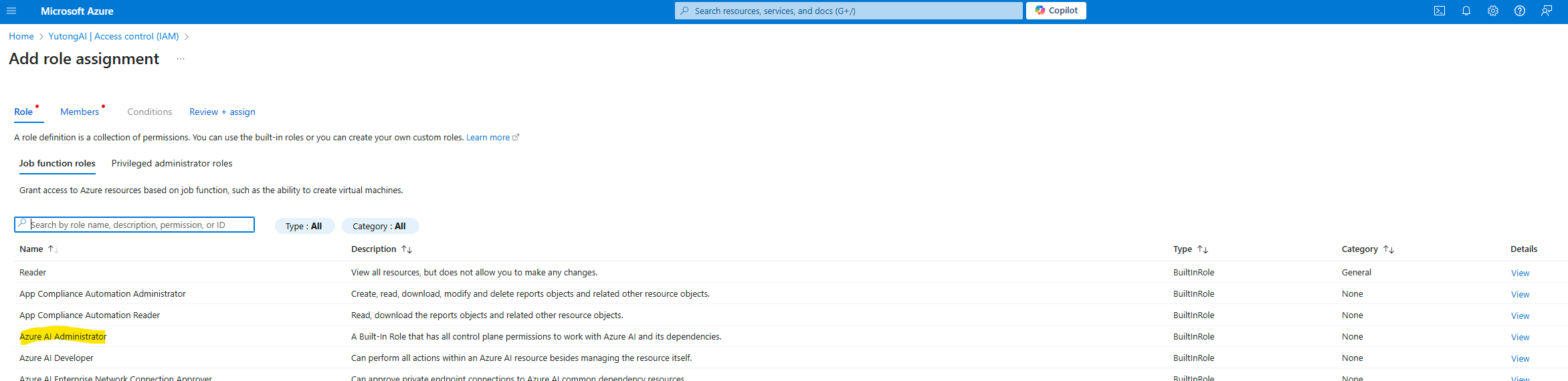Screen dimensions: 1568x381
Task: Click the external link icon beside Learn more
Action: point(516,137)
